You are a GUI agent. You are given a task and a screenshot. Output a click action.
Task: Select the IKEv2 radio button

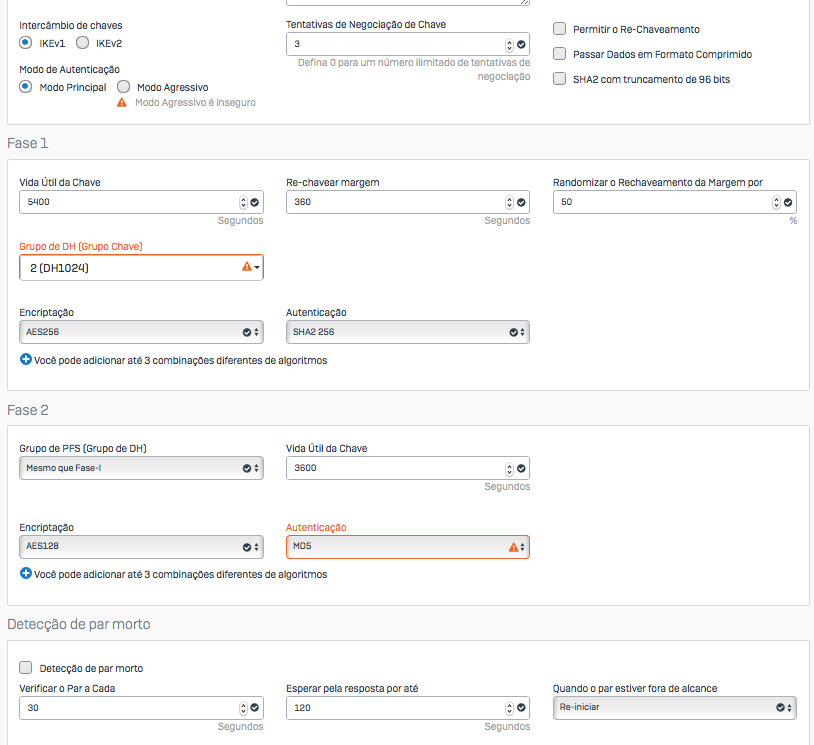pyautogui.click(x=83, y=43)
